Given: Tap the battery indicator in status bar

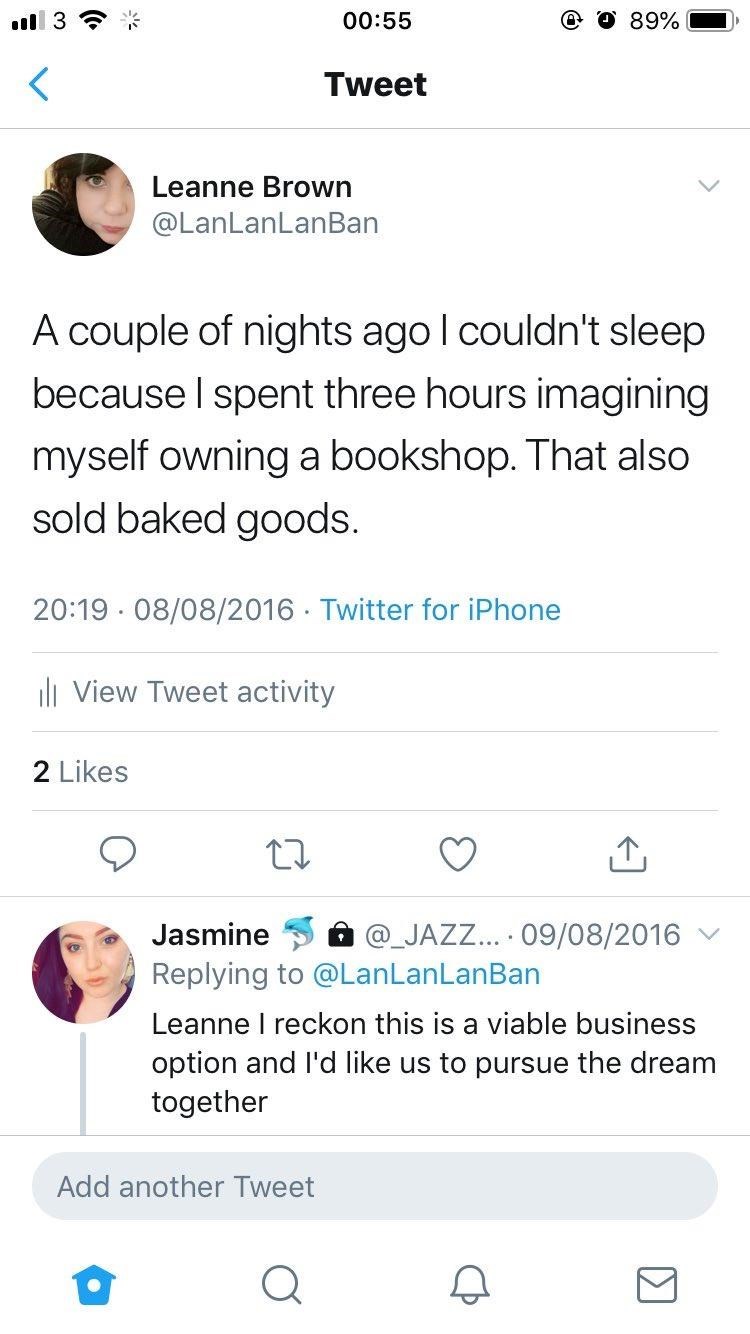Looking at the screenshot, I should point(712,21).
